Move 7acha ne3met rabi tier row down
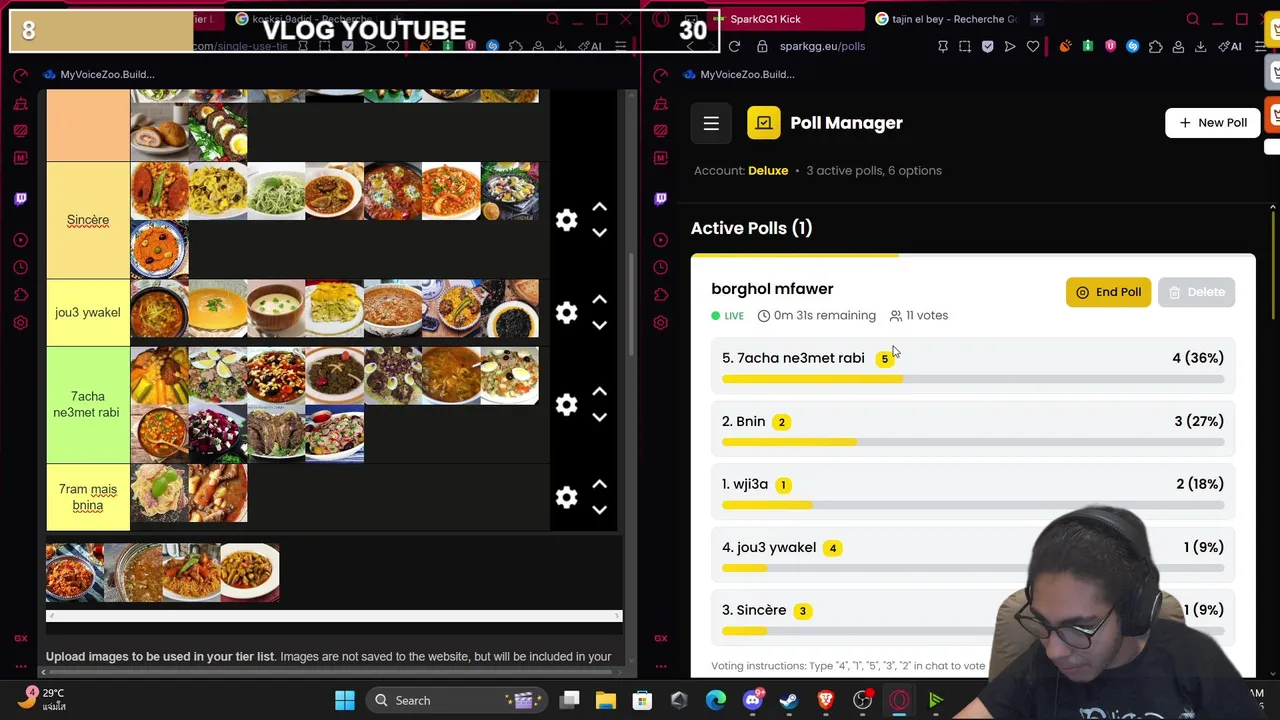The height and width of the screenshot is (720, 1280). (x=599, y=417)
